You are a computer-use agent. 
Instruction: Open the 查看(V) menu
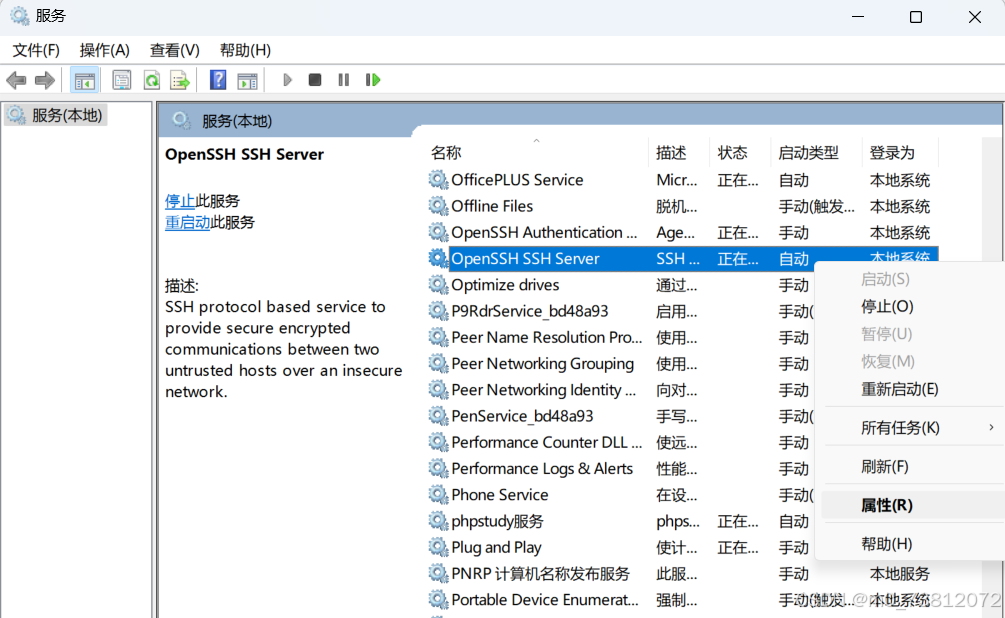[175, 50]
